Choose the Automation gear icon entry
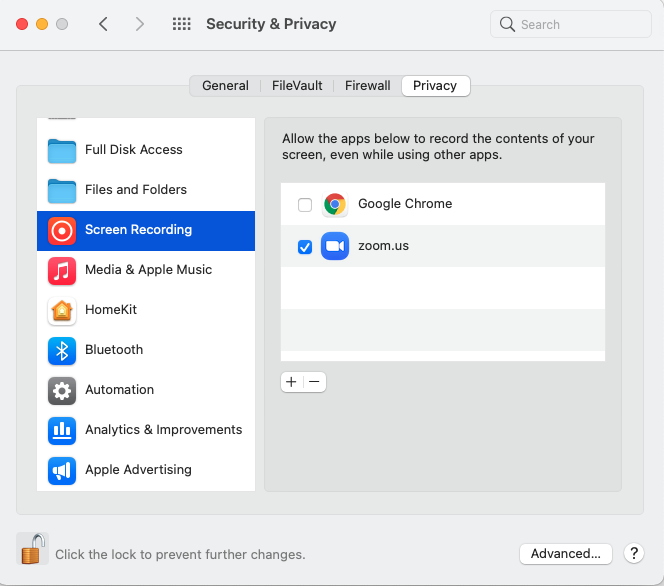 pos(62,390)
